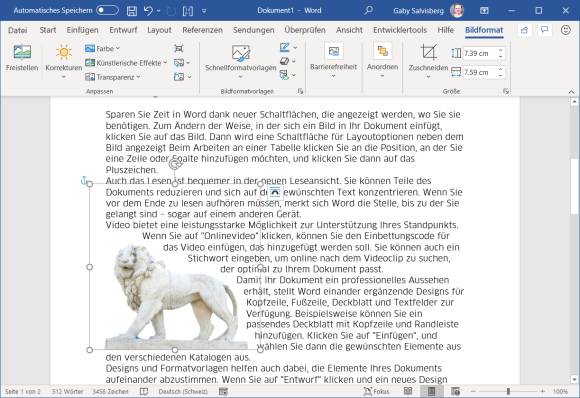Switch to the Referenzen tab

[202, 30]
